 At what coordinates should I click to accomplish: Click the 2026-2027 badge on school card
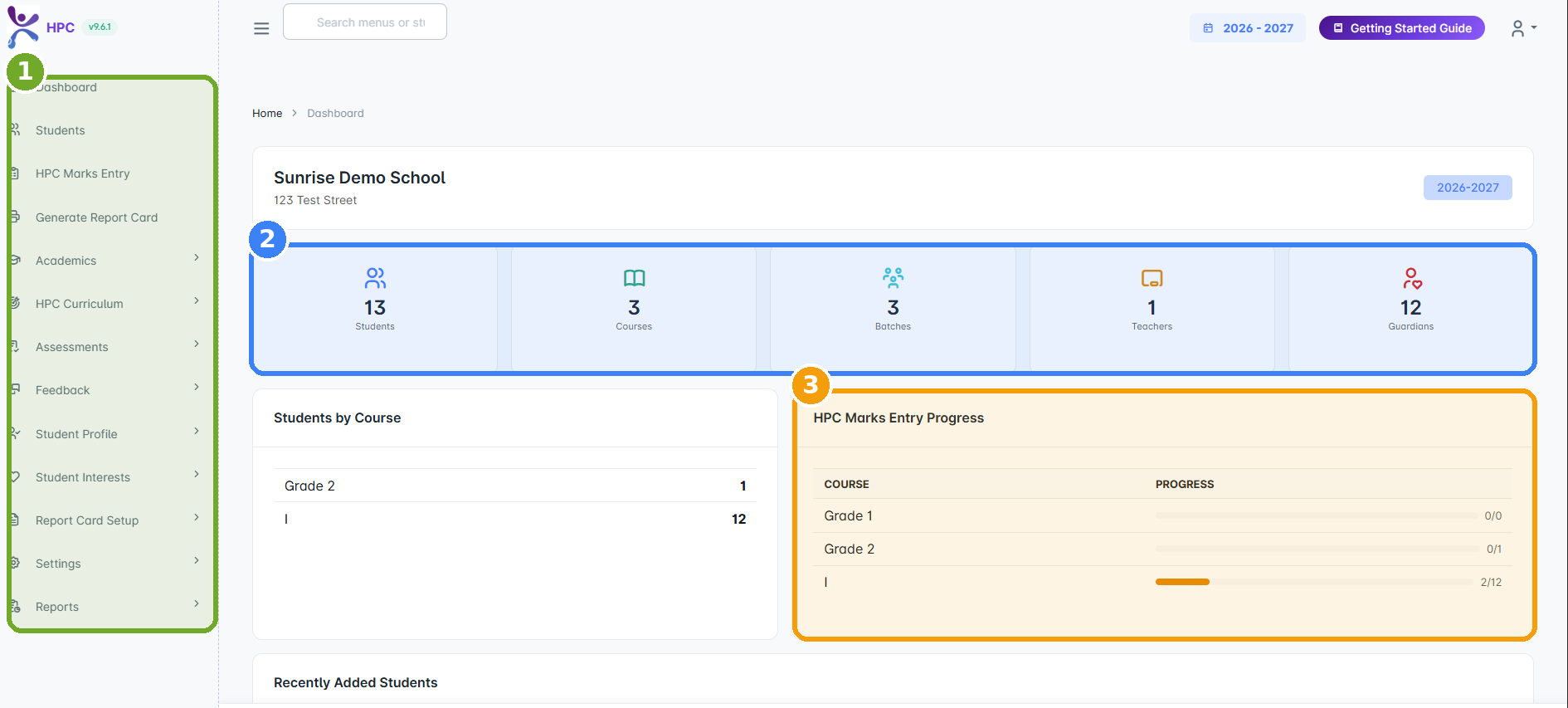coord(1468,188)
